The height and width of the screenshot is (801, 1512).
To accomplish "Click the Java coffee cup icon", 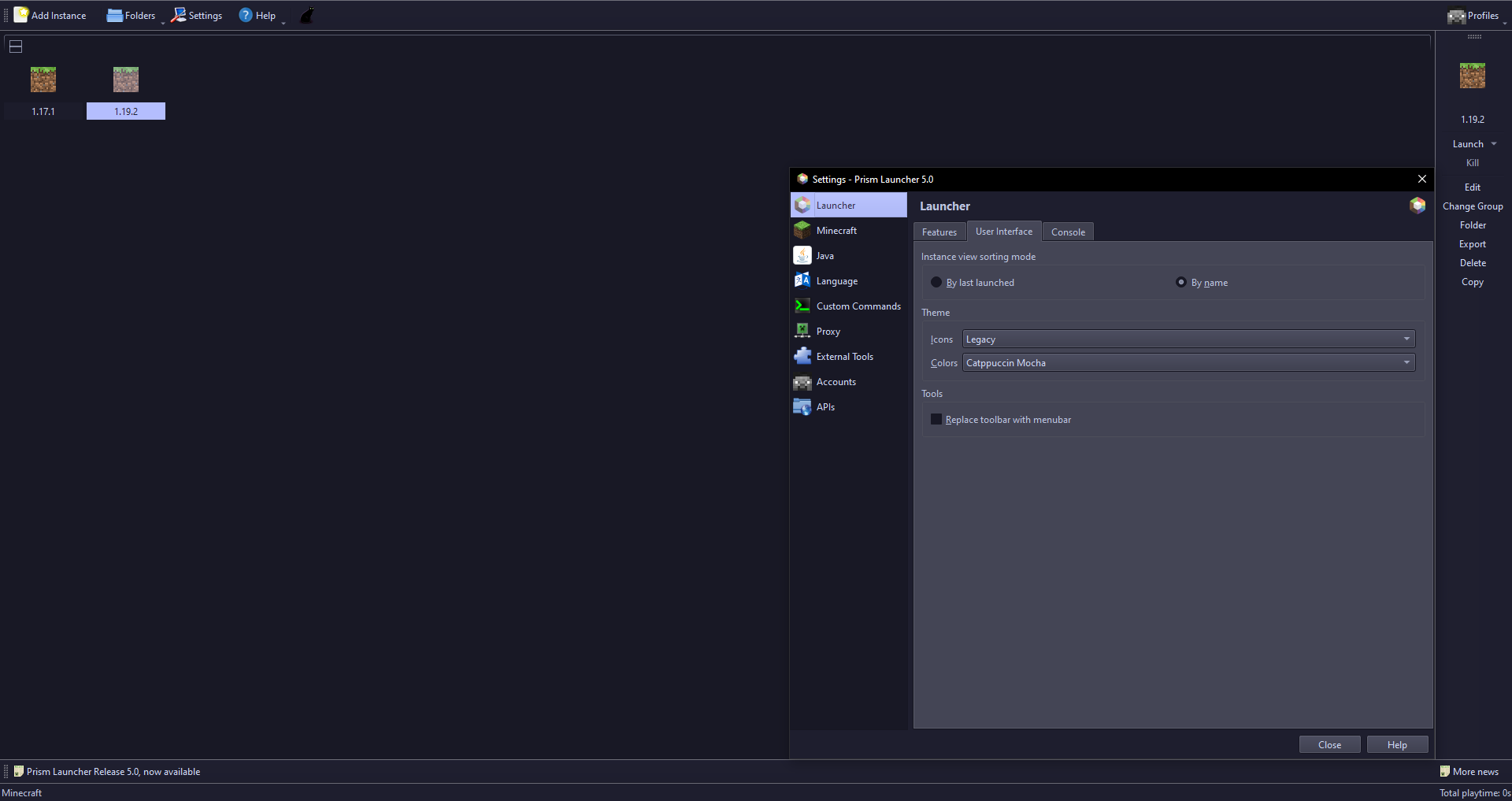I will (802, 255).
